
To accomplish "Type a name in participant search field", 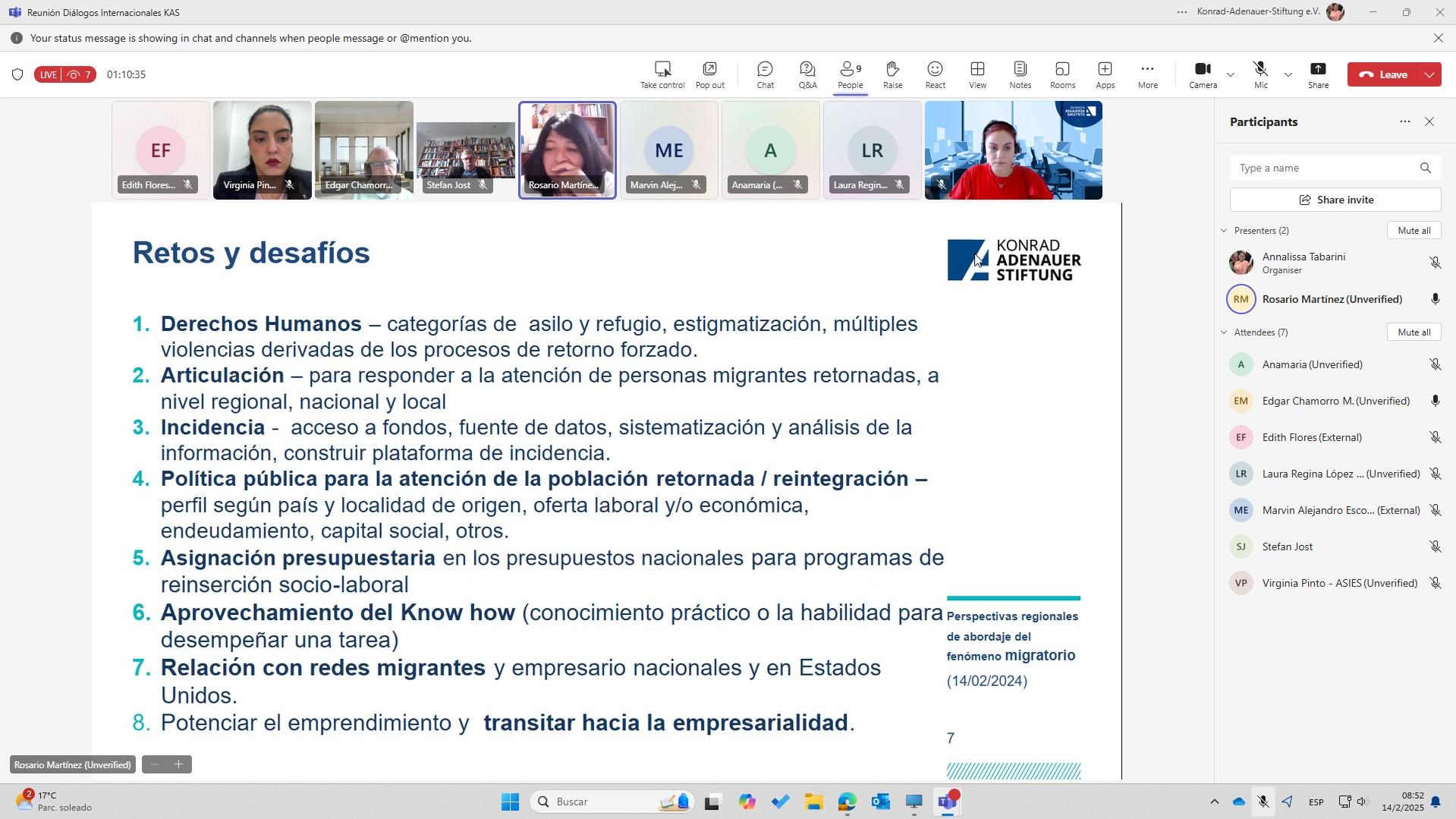I will coord(1324,168).
